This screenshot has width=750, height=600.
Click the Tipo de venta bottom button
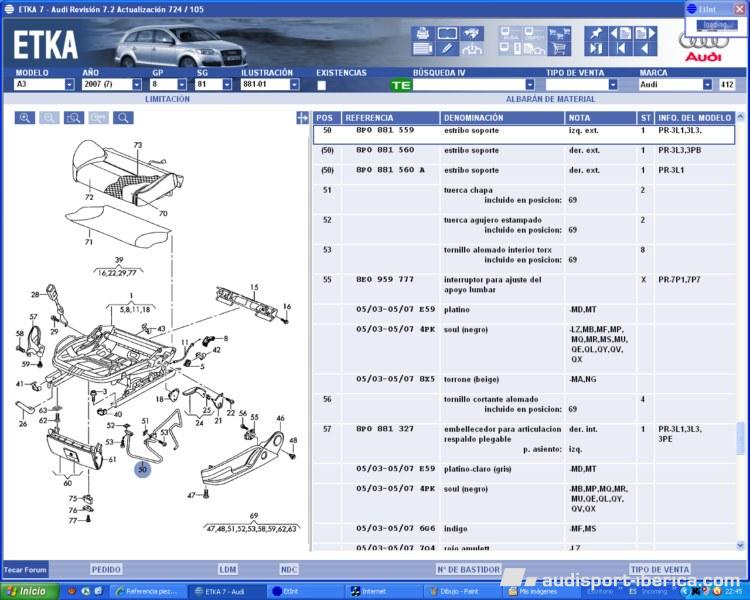coord(660,569)
